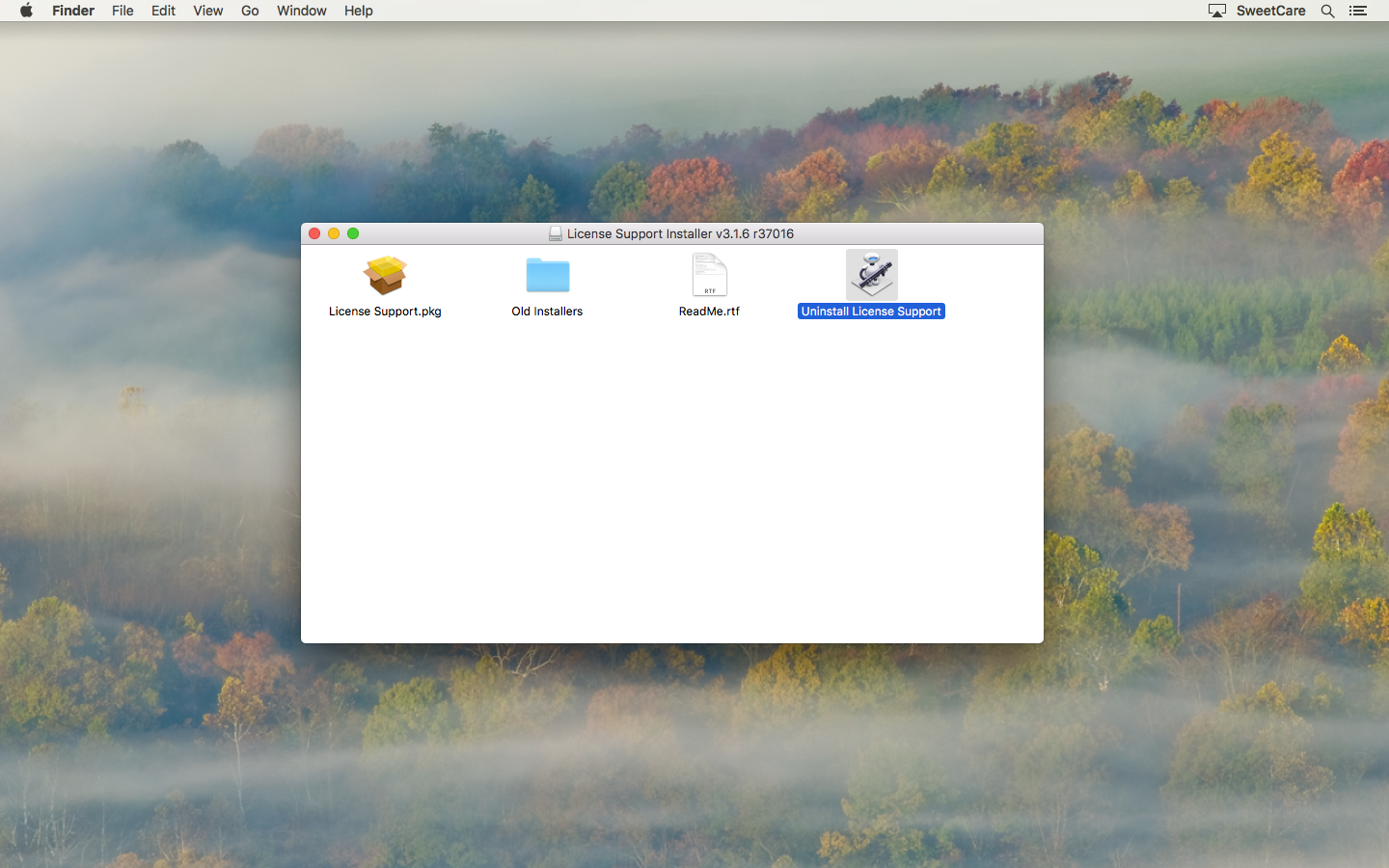Screen dimensions: 1389x868
Task: Show Notification Center from menu bar
Action: [1358, 11]
